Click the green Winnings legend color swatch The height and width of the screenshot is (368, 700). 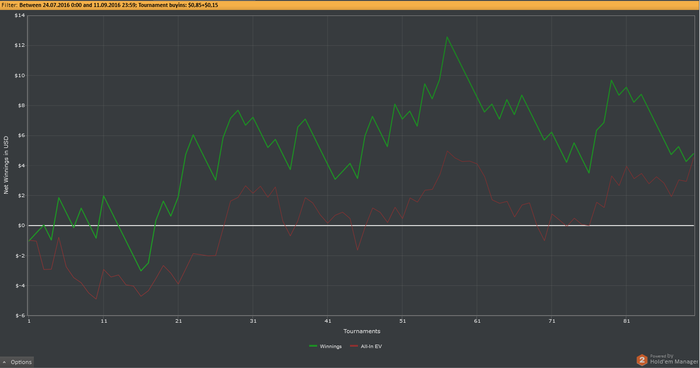tap(313, 347)
